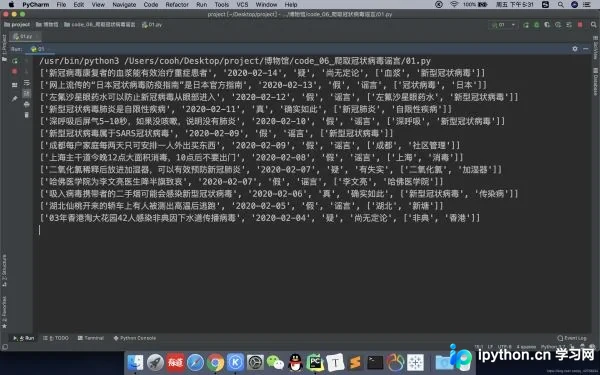
Task: Open Run panel settings gear
Action: click(x=575, y=49)
